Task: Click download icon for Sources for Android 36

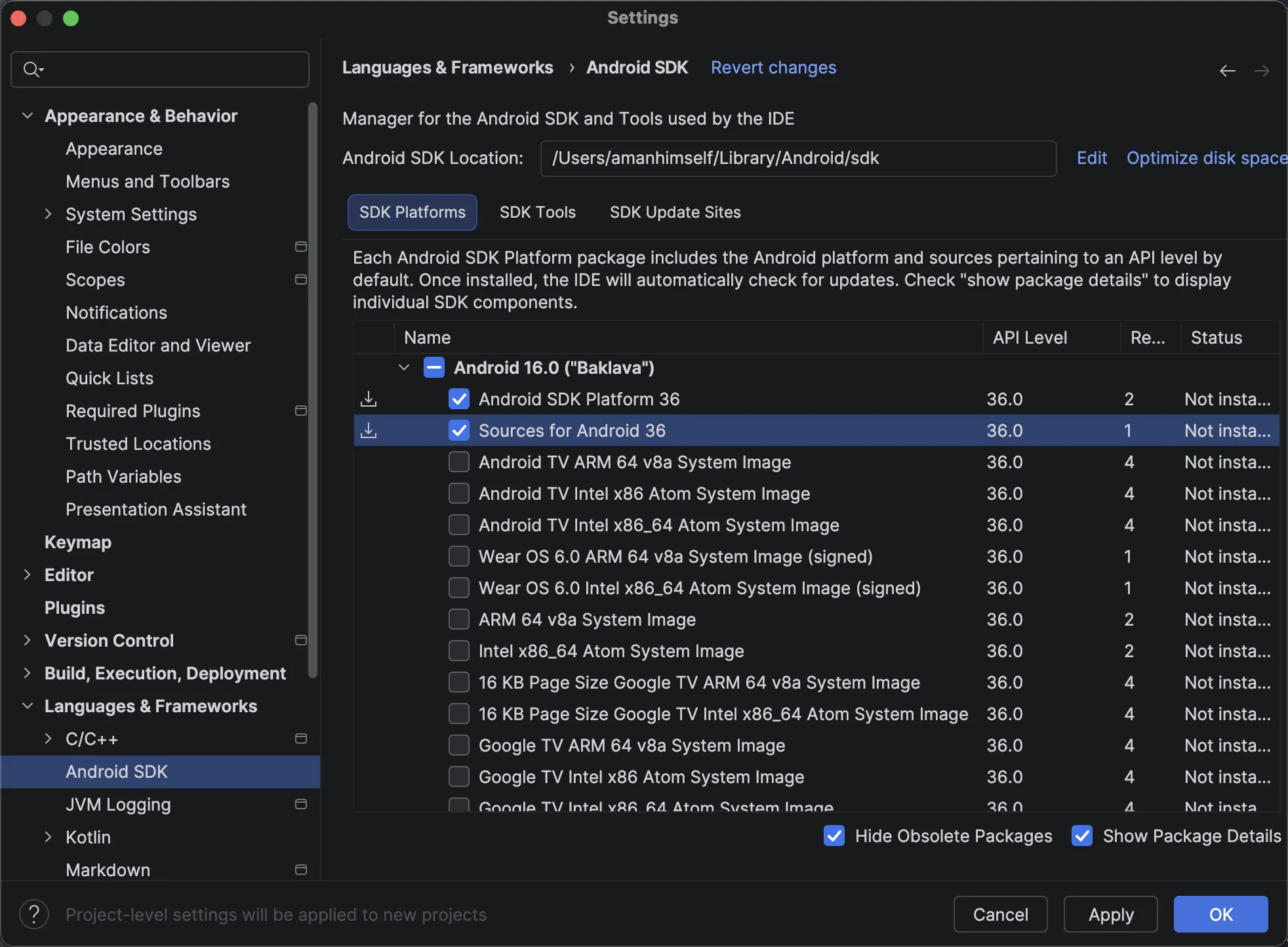Action: pyautogui.click(x=369, y=430)
